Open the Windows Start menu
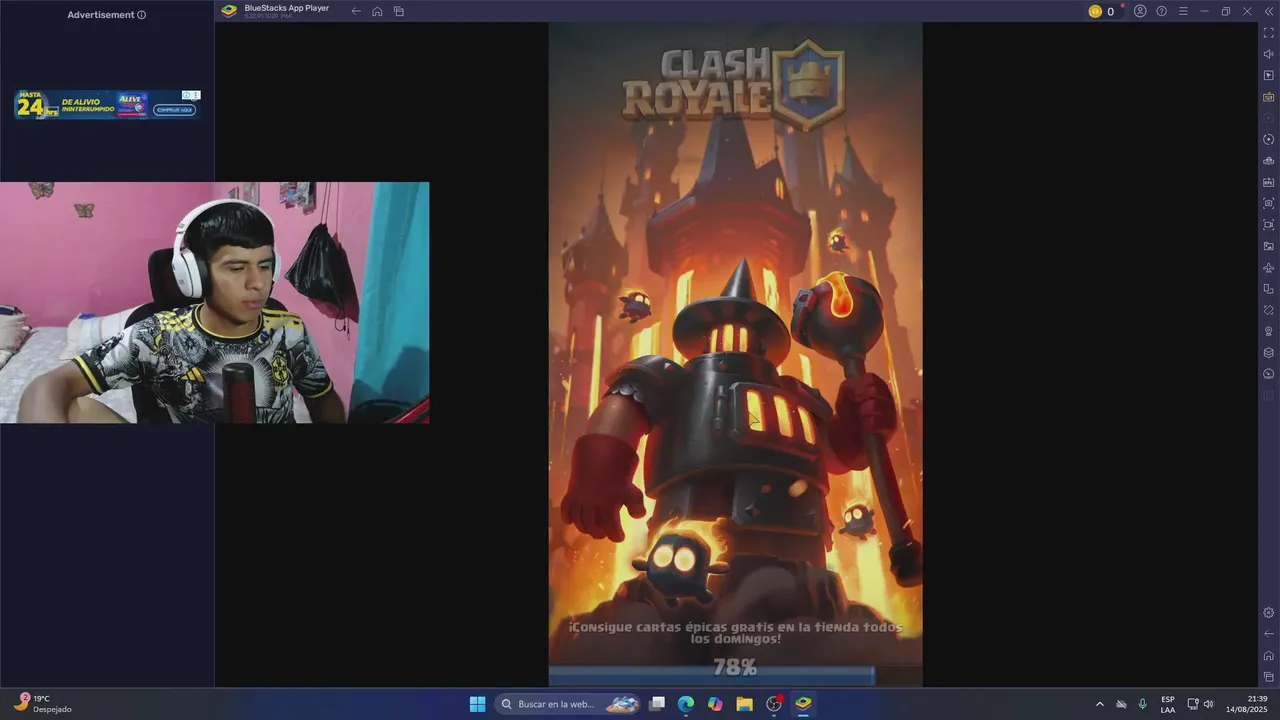This screenshot has width=1280, height=720. (x=477, y=704)
